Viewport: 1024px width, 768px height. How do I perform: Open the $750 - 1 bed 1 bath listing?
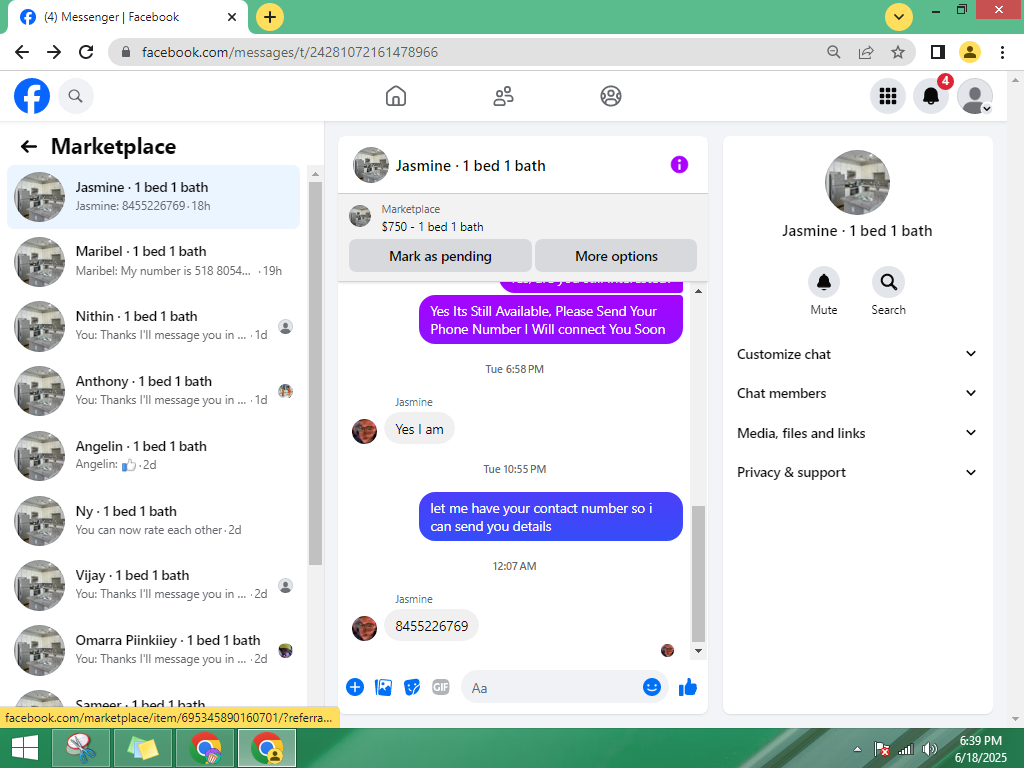tap(432, 227)
